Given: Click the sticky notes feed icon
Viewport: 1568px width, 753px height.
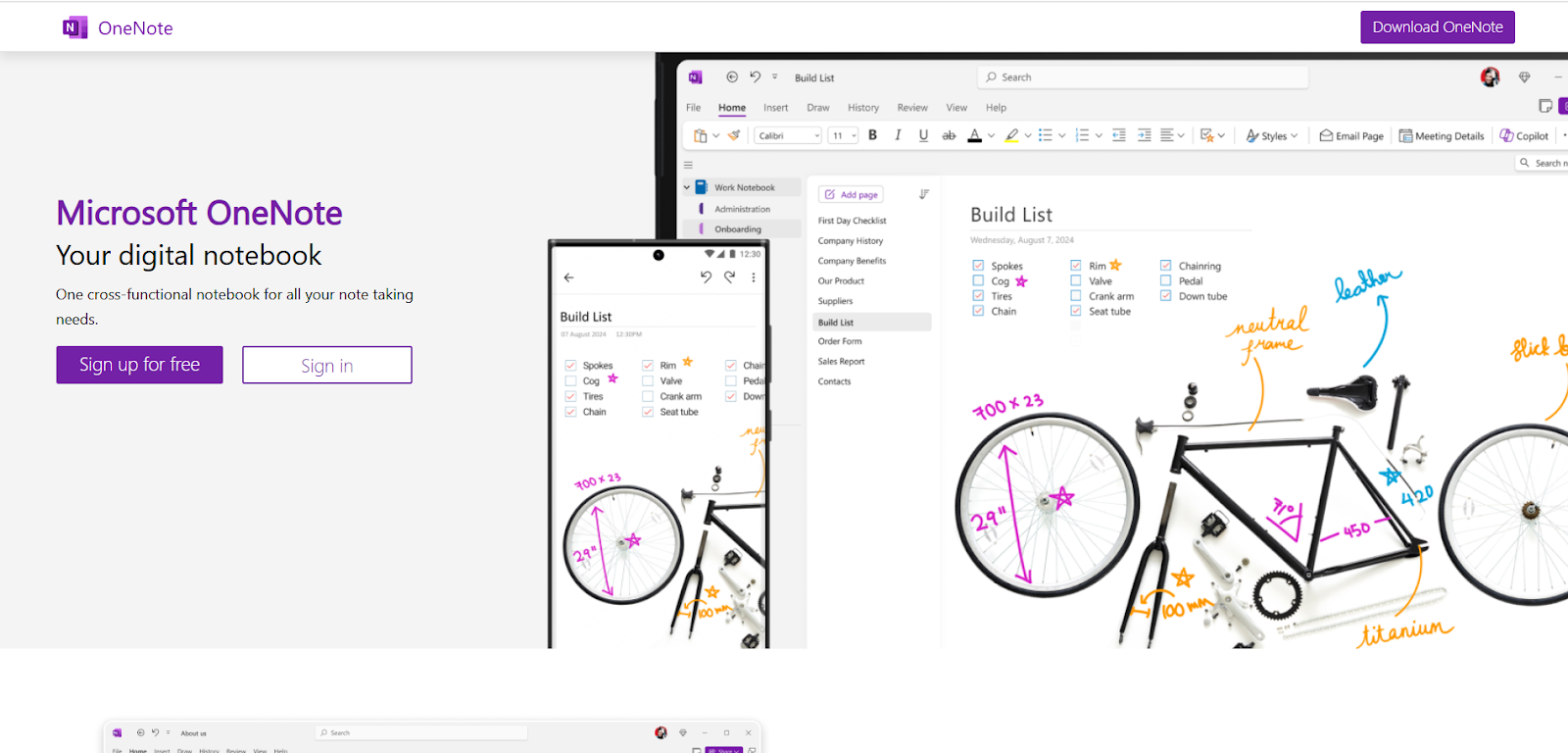Looking at the screenshot, I should coord(1545,106).
